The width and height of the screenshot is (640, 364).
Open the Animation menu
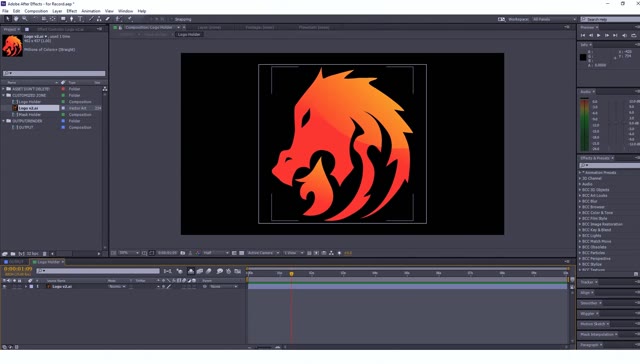coord(91,11)
